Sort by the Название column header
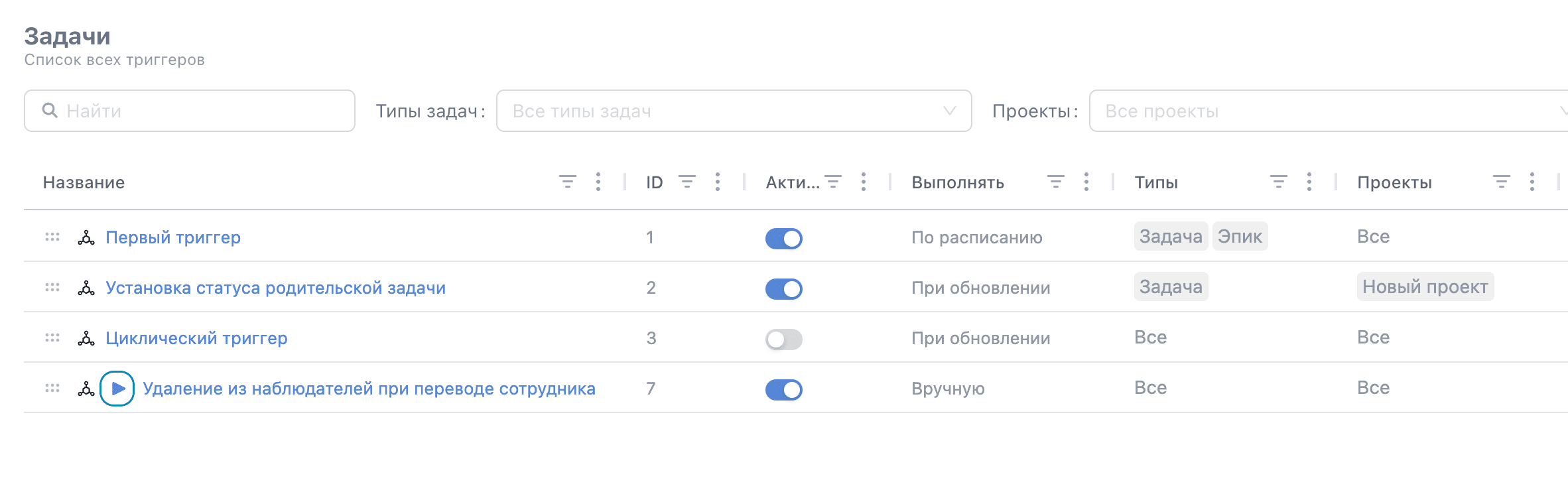This screenshot has height=496, width=1568. pos(84,182)
